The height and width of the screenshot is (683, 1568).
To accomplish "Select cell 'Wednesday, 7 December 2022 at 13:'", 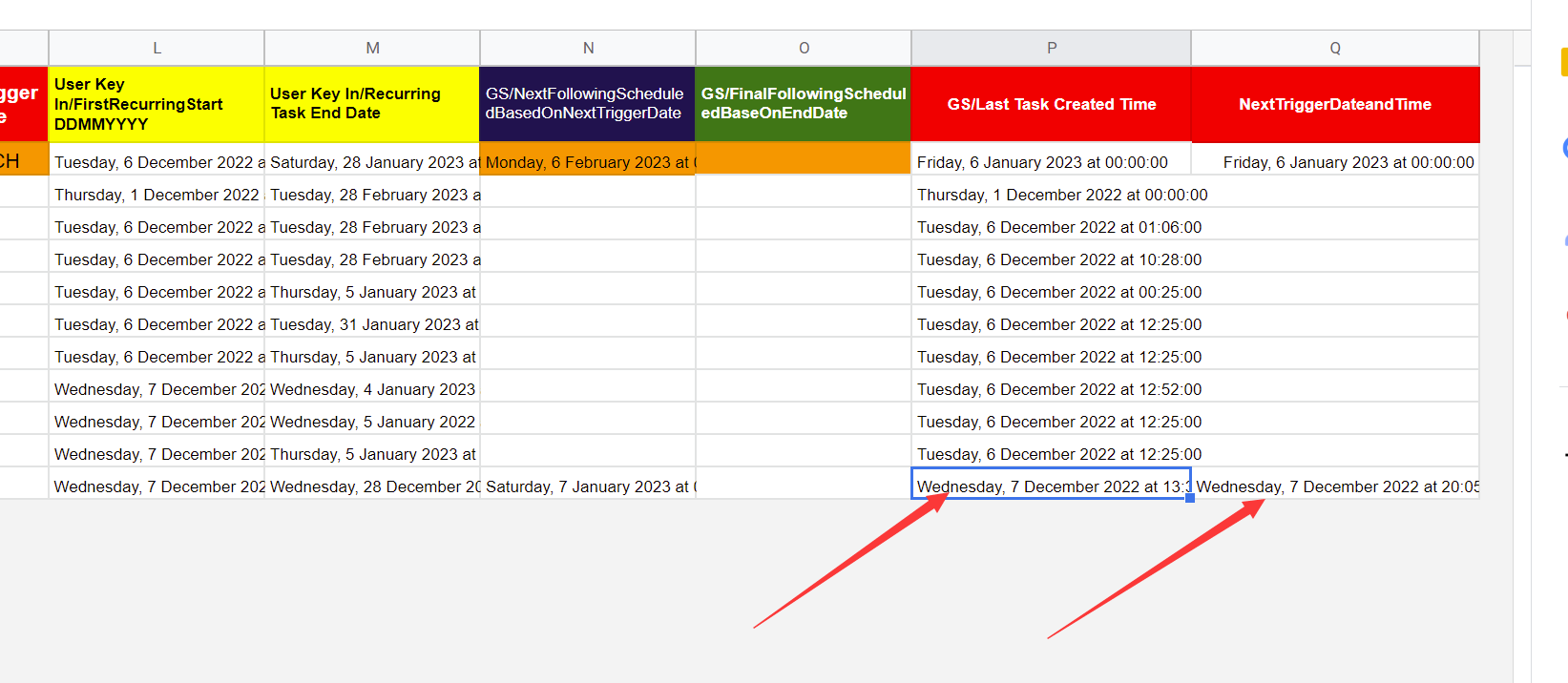I will click(x=1051, y=484).
